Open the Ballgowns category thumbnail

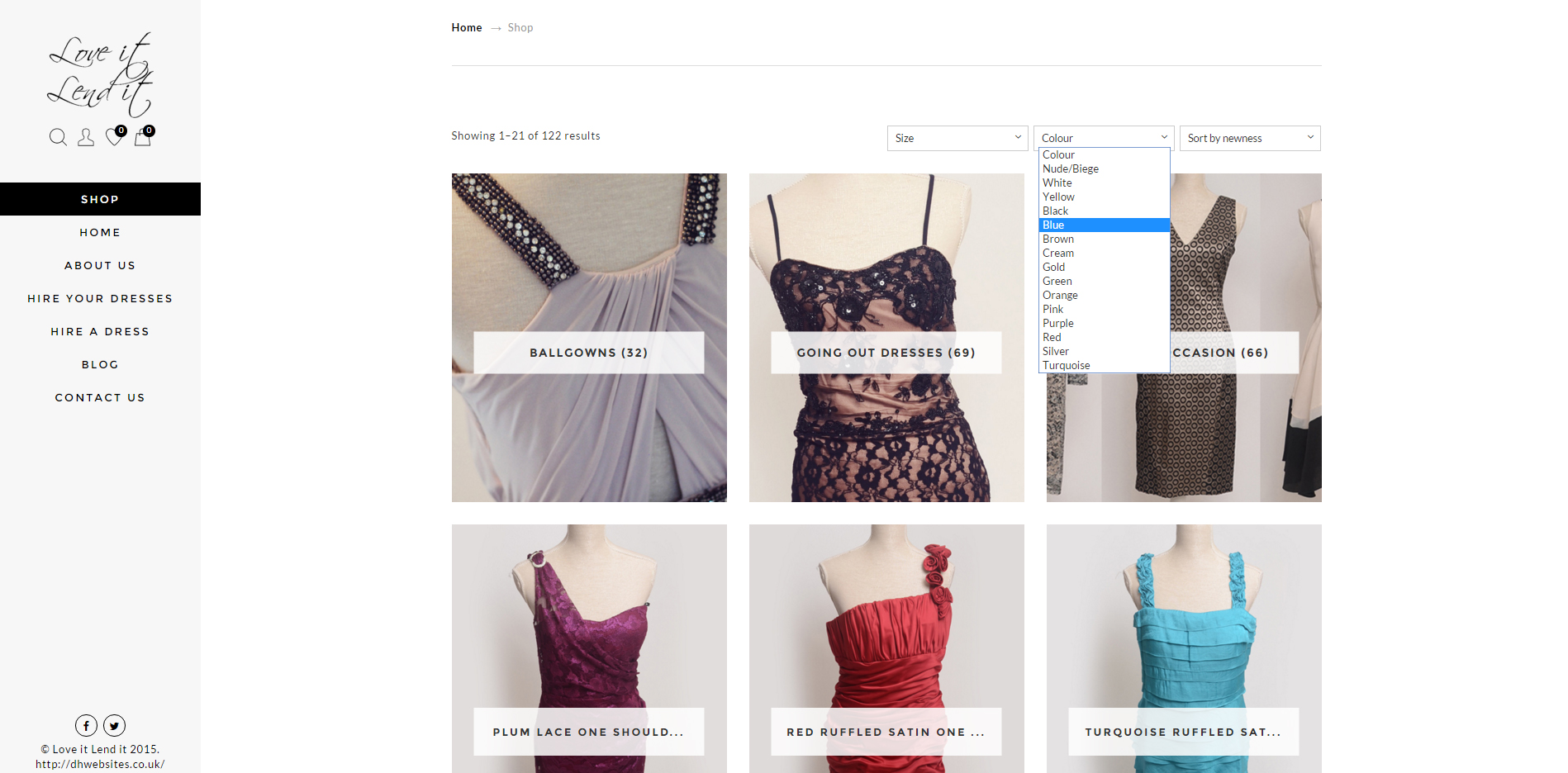[x=588, y=353]
